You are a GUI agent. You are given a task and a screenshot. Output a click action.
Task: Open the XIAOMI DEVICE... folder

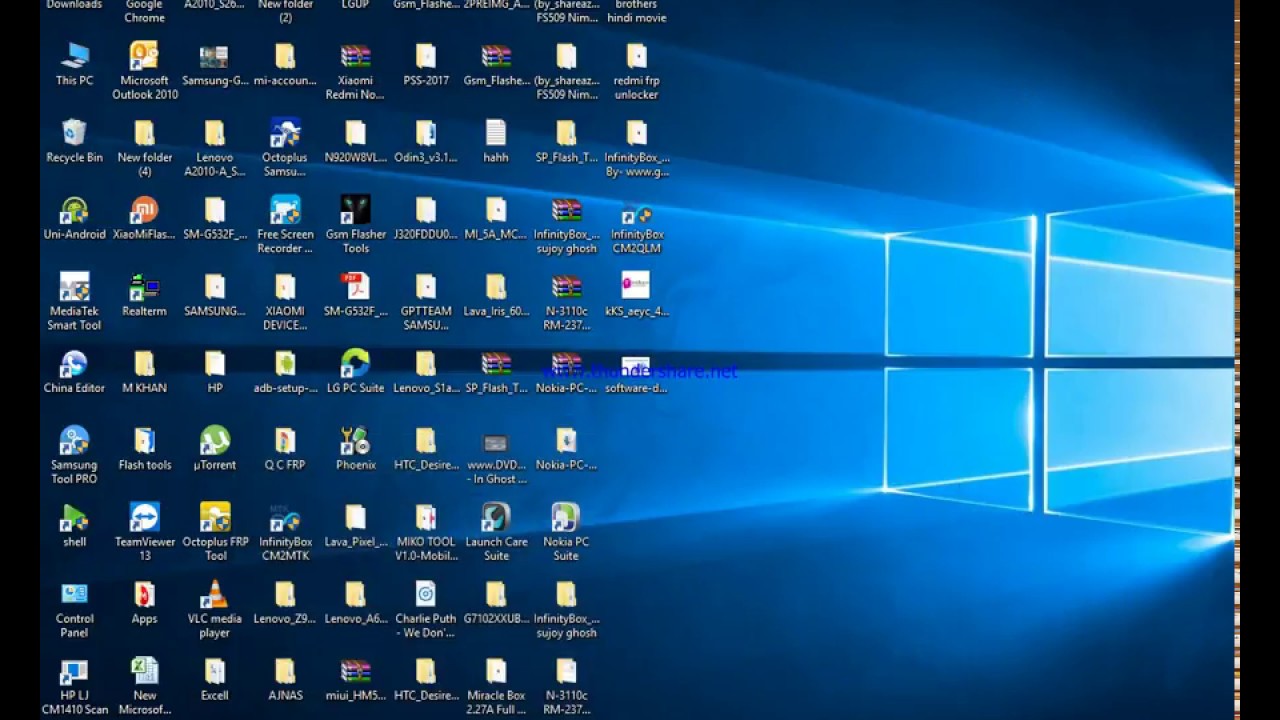click(285, 301)
